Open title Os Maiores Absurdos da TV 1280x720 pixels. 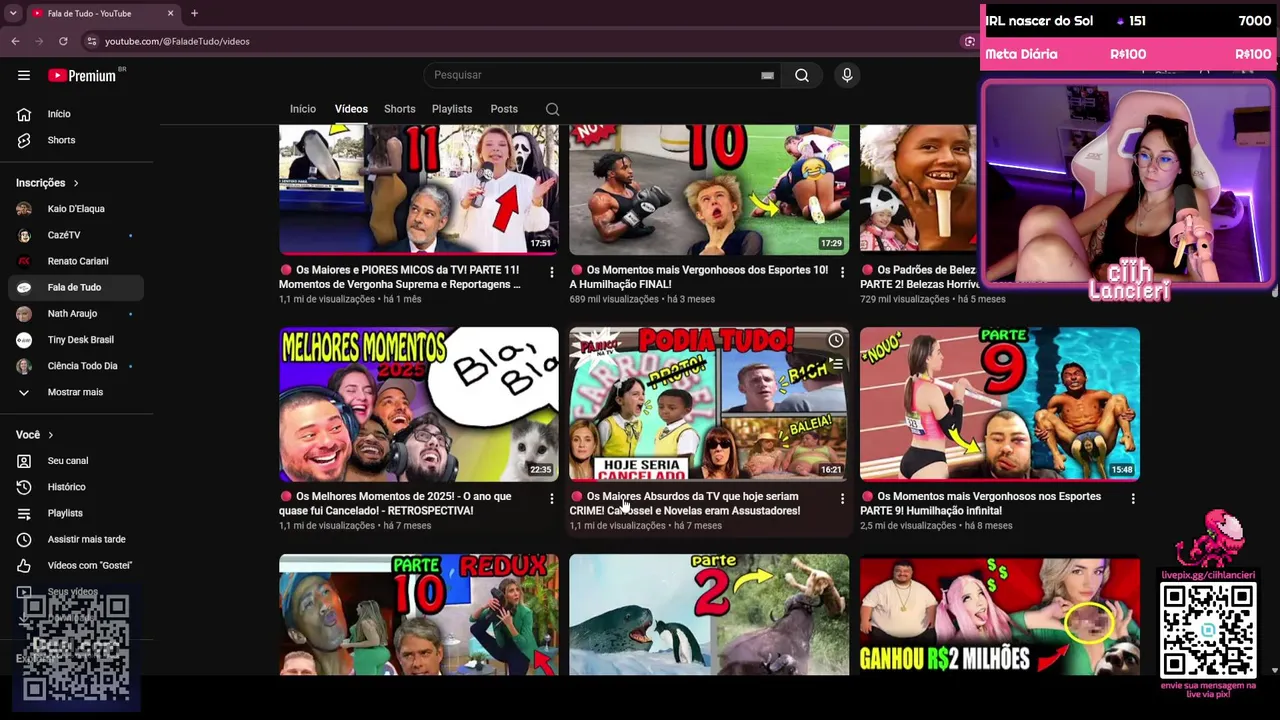click(x=685, y=503)
